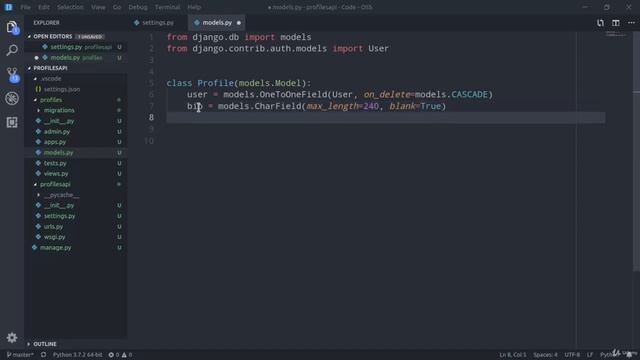Open settings.py under profilesapi folder

click(x=59, y=216)
